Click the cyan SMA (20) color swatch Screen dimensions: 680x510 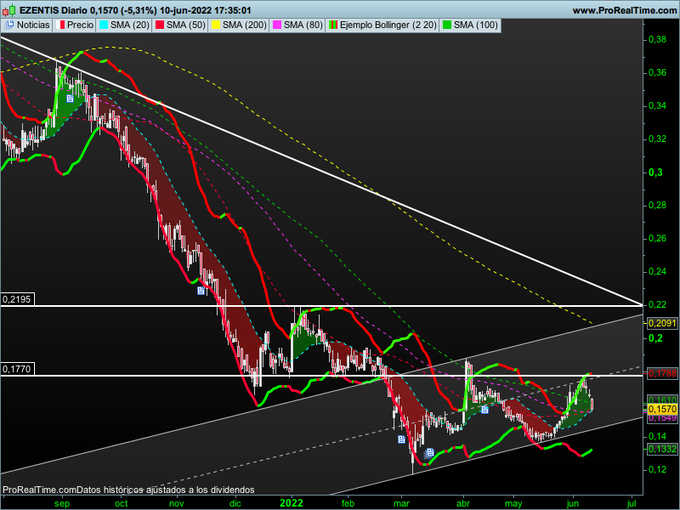pos(104,25)
